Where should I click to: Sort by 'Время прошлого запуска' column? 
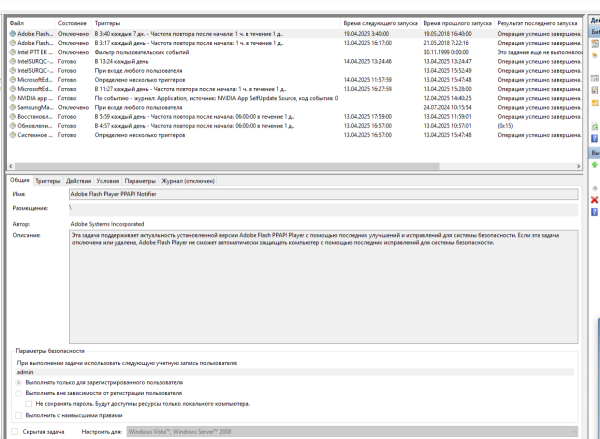pos(458,23)
